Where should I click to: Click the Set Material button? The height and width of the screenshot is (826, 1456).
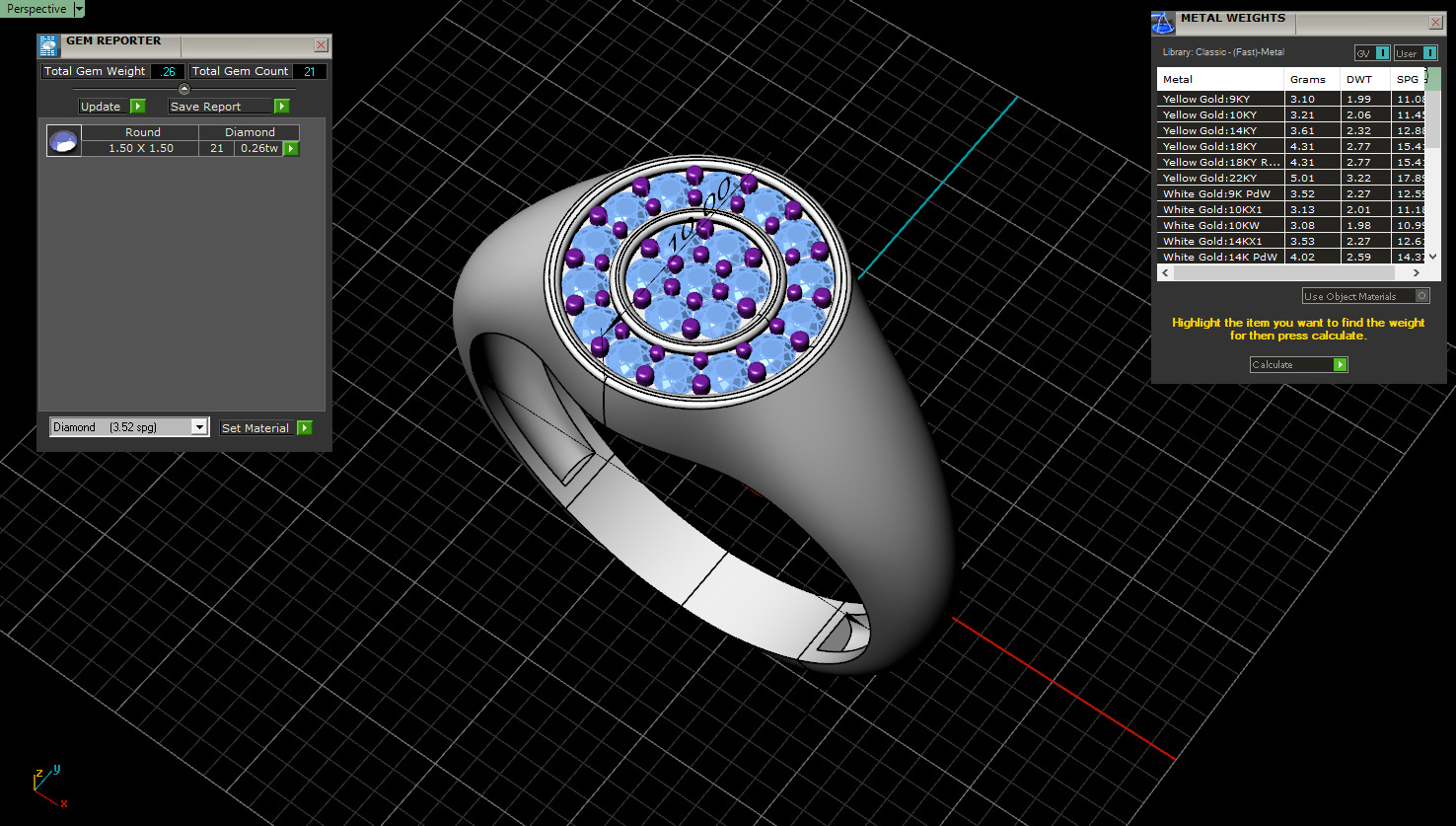[x=256, y=428]
